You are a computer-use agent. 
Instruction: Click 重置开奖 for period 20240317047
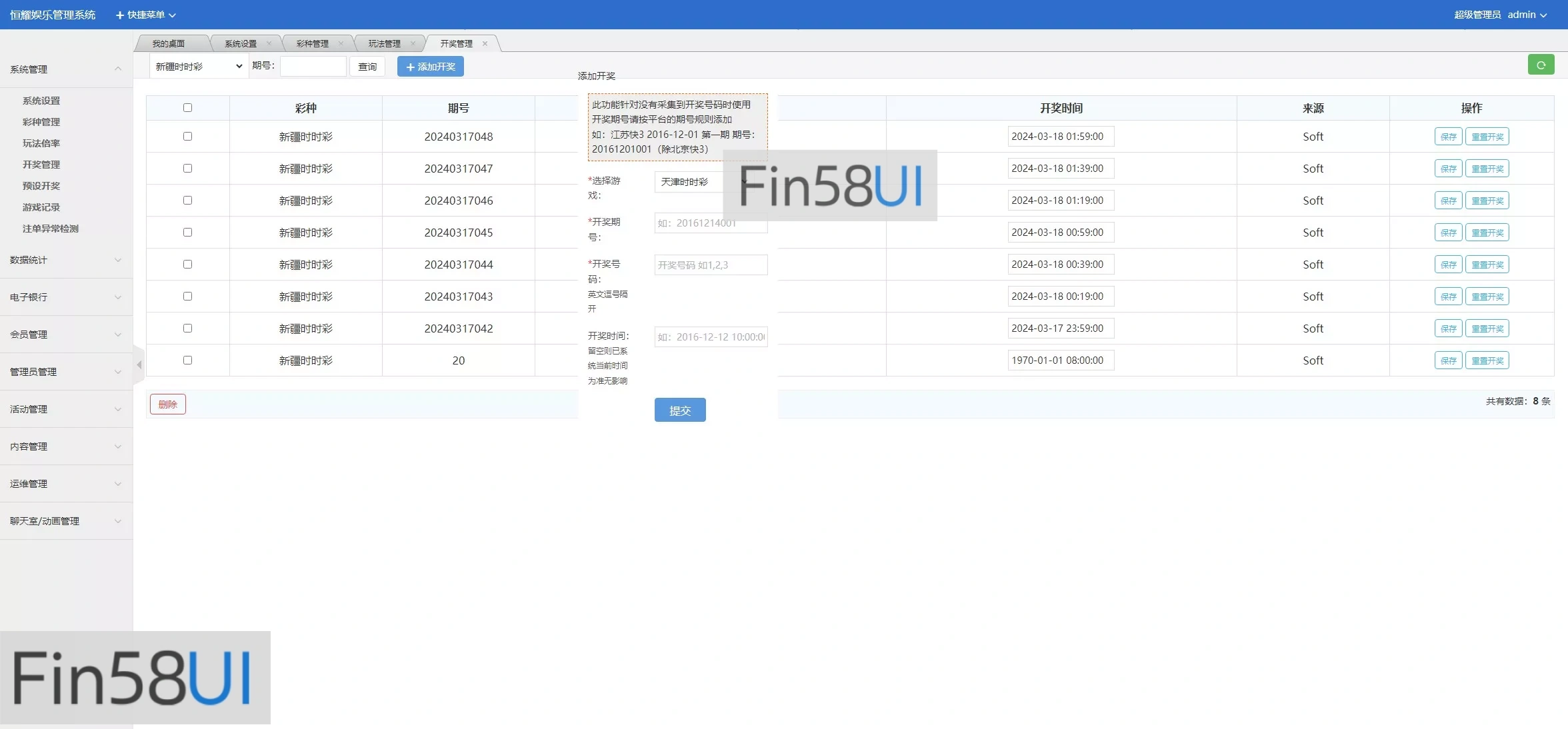click(x=1487, y=169)
